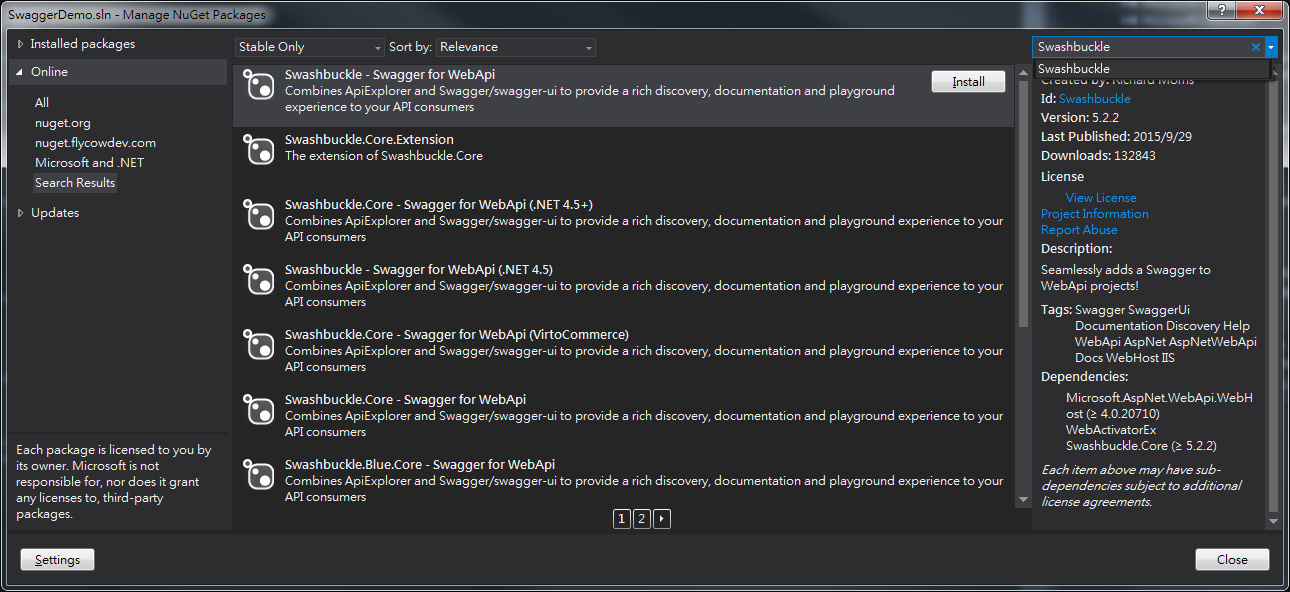Click package icon of Swashbuckle.Core.Extension
Screen dimensions: 1290x592
click(259, 151)
